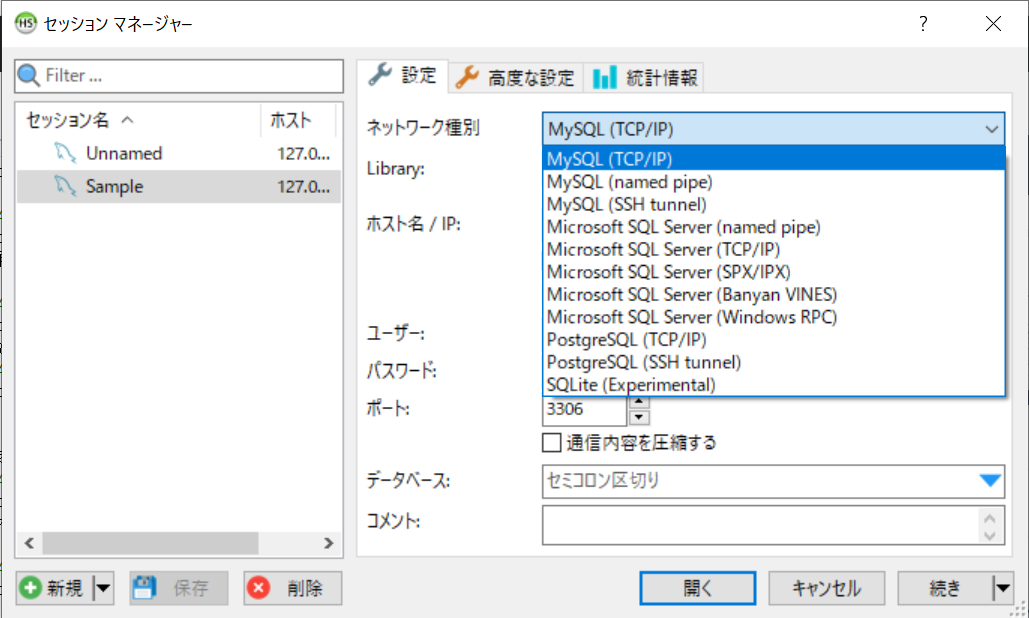Select MySQL (SSH tunnel) option
The image size is (1029, 618).
point(774,204)
